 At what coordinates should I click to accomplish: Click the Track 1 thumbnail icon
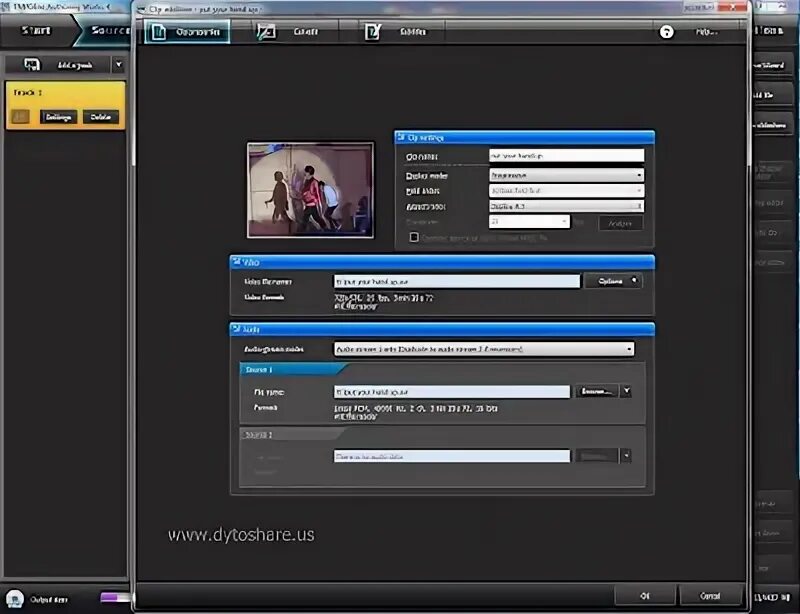tap(20, 117)
